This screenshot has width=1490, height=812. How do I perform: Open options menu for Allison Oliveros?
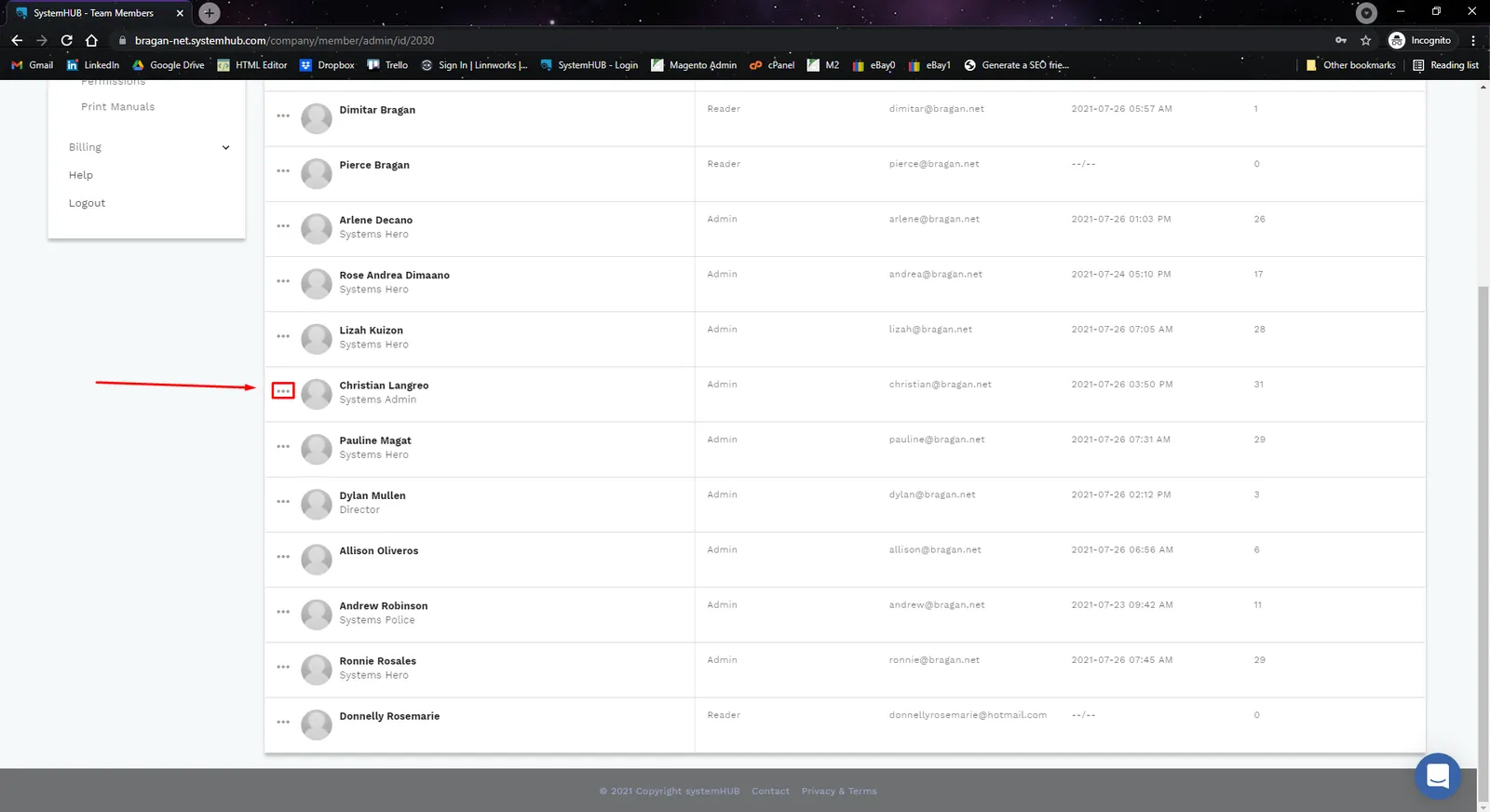(x=283, y=556)
